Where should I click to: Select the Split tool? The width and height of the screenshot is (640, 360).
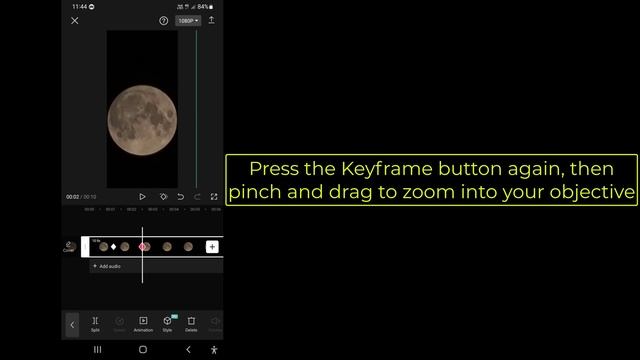pos(95,324)
